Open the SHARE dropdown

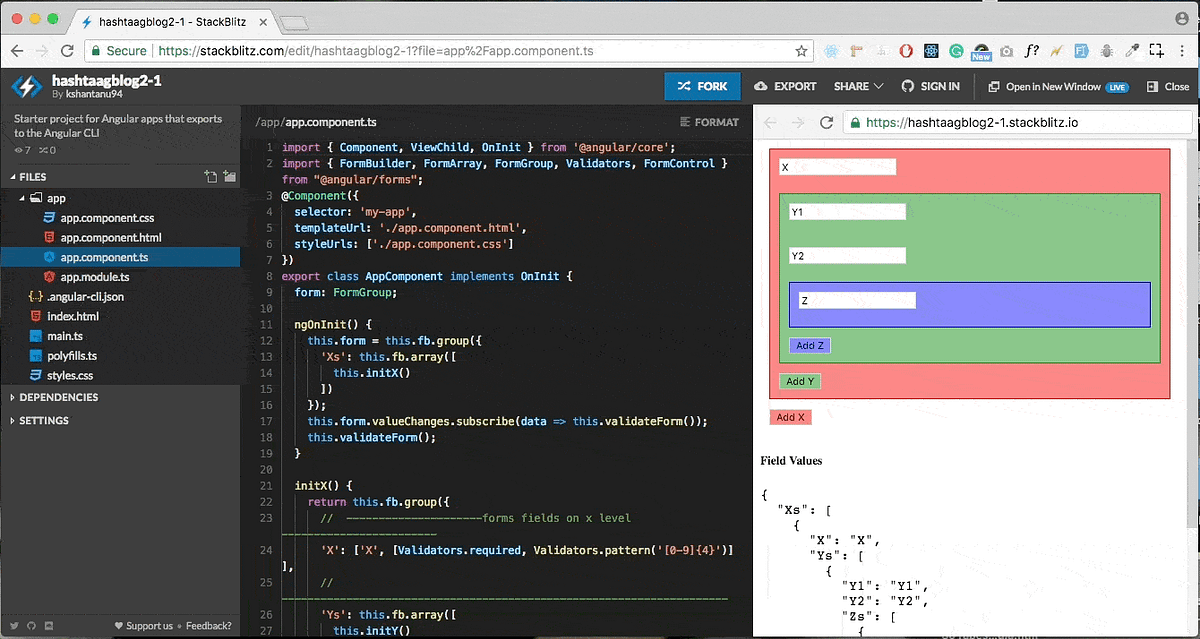pos(855,86)
